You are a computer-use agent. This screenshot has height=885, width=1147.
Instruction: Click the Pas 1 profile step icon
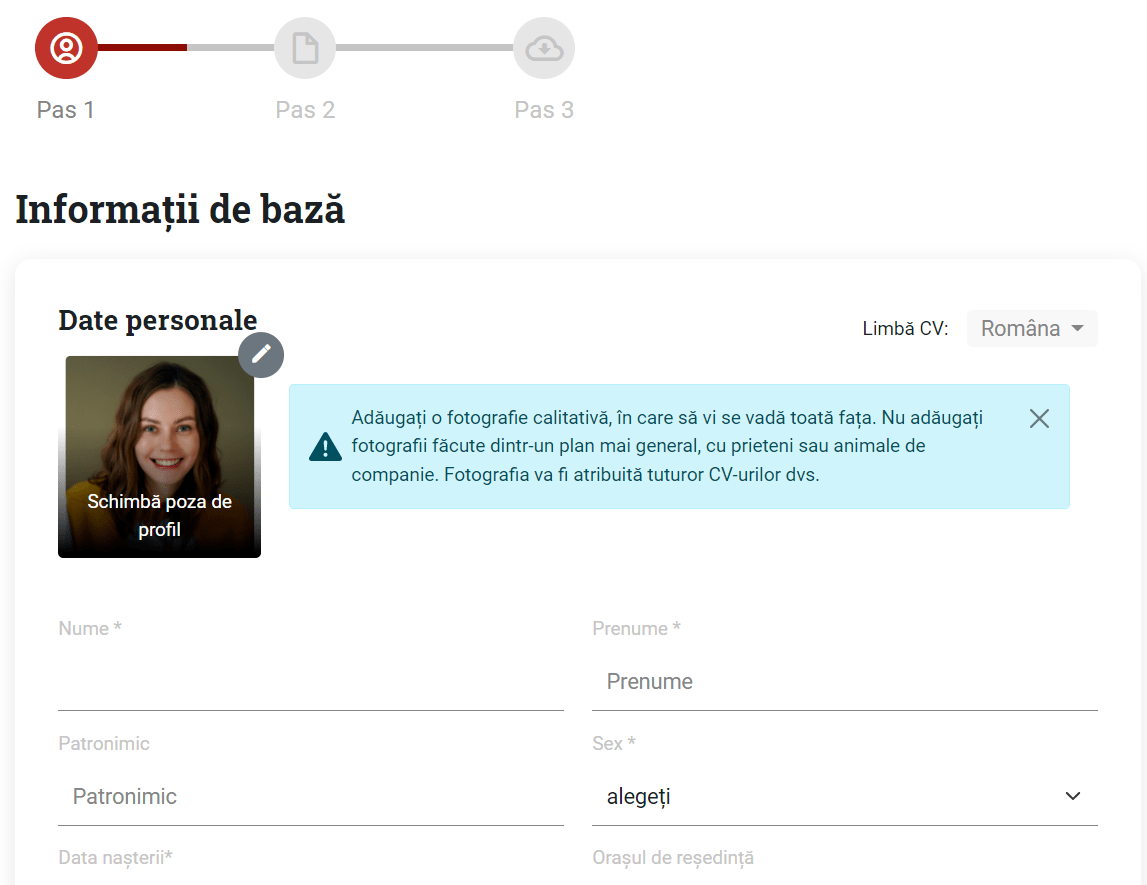[x=66, y=48]
